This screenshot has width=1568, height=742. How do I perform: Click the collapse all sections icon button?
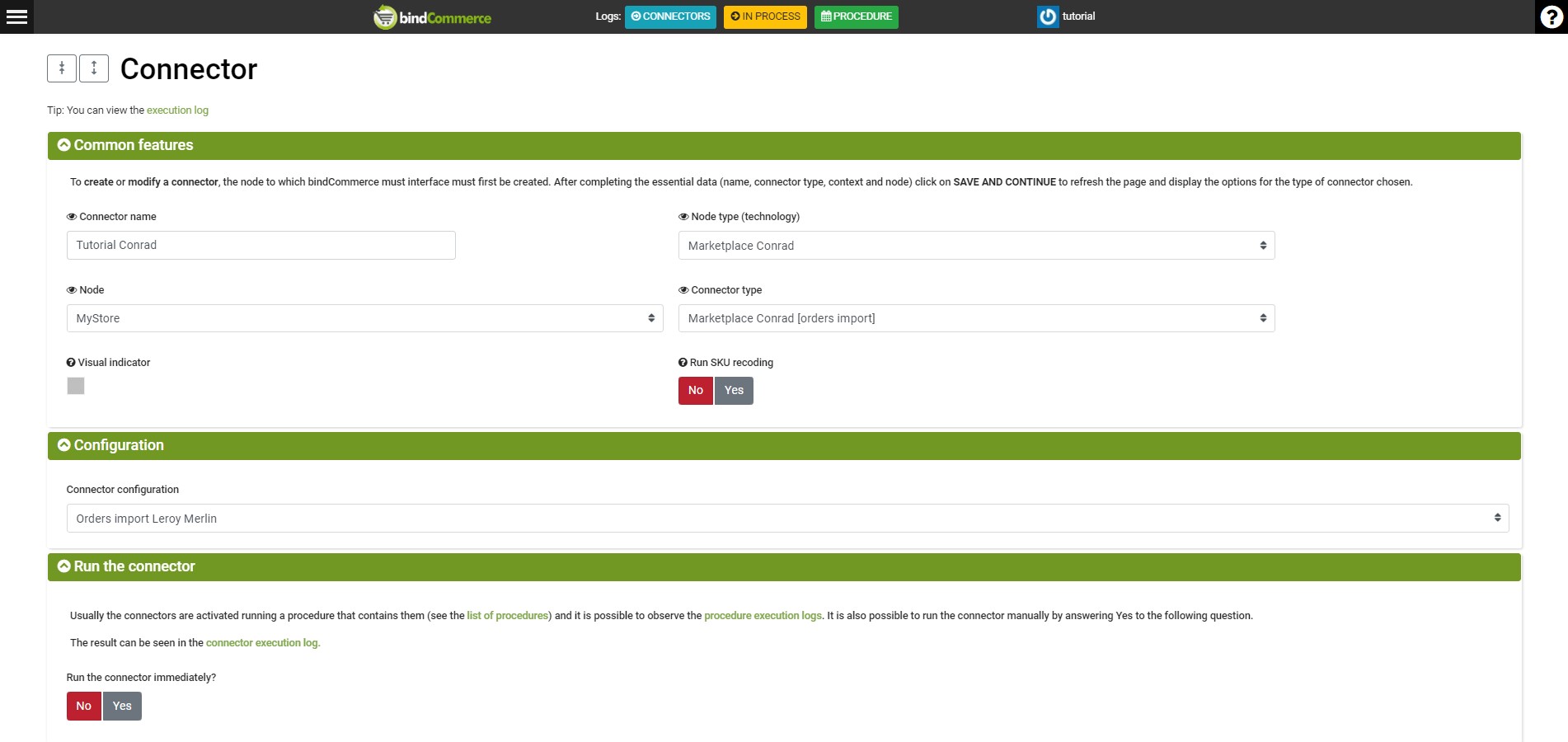[62, 68]
